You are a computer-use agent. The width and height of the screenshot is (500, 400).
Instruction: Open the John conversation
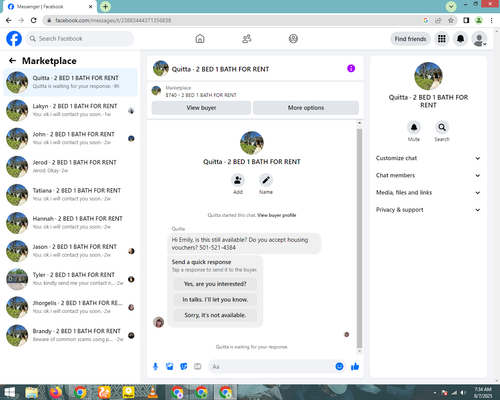[70, 138]
